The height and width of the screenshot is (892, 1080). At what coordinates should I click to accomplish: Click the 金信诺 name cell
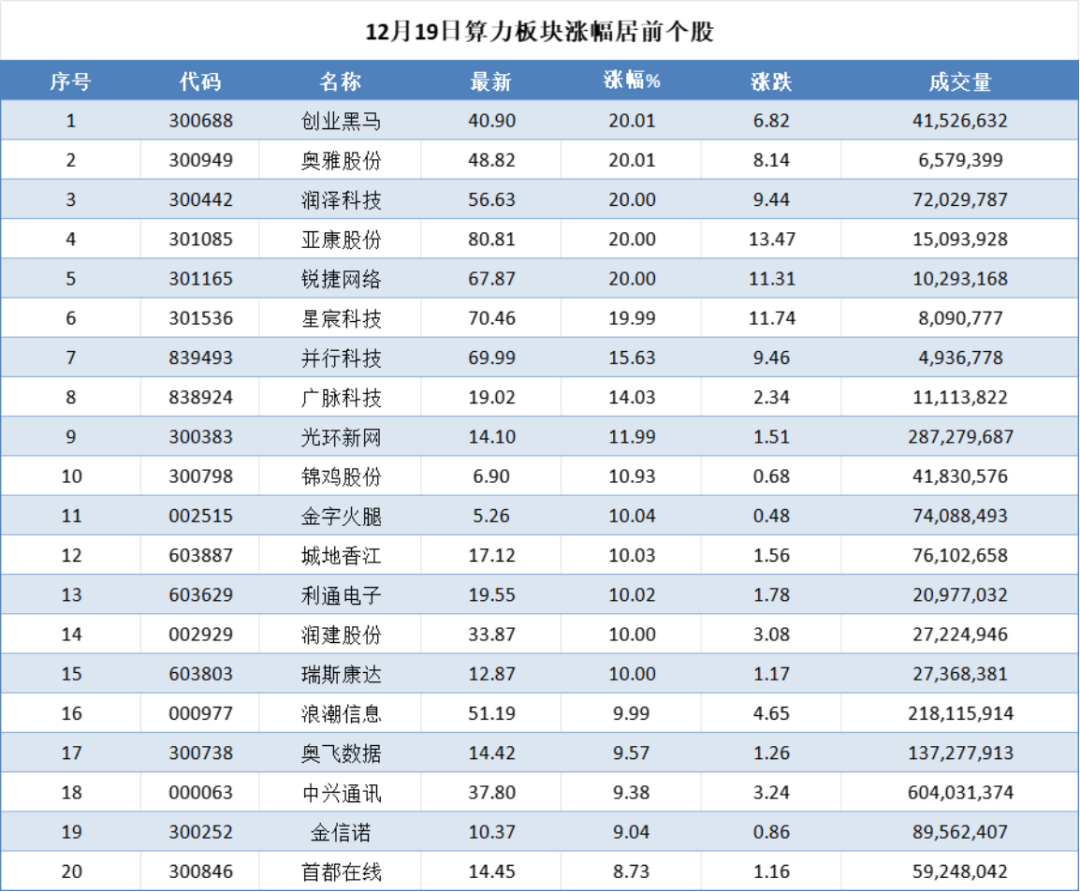(x=340, y=833)
